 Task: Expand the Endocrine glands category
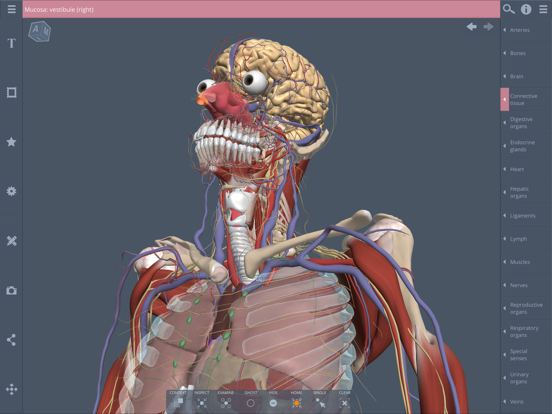[x=526, y=146]
